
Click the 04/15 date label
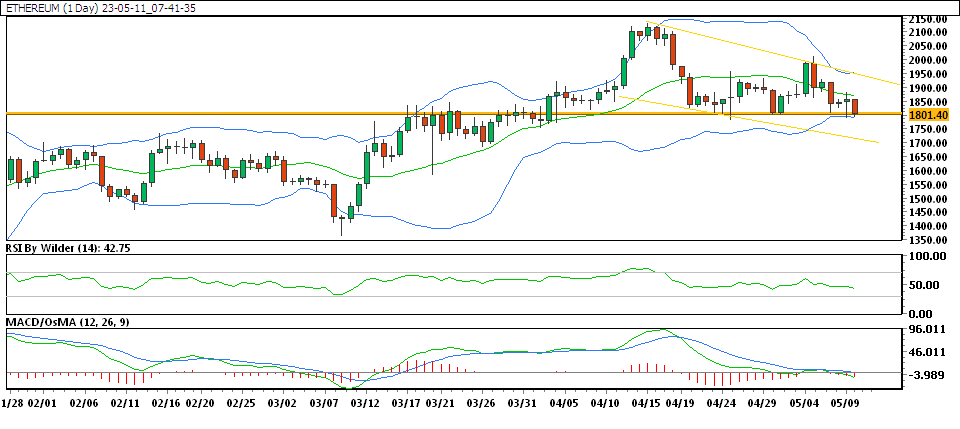point(647,404)
